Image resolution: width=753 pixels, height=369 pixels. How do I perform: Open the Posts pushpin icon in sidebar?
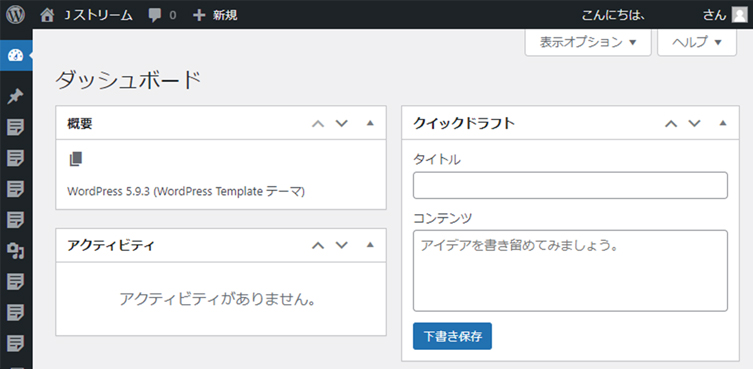point(15,97)
